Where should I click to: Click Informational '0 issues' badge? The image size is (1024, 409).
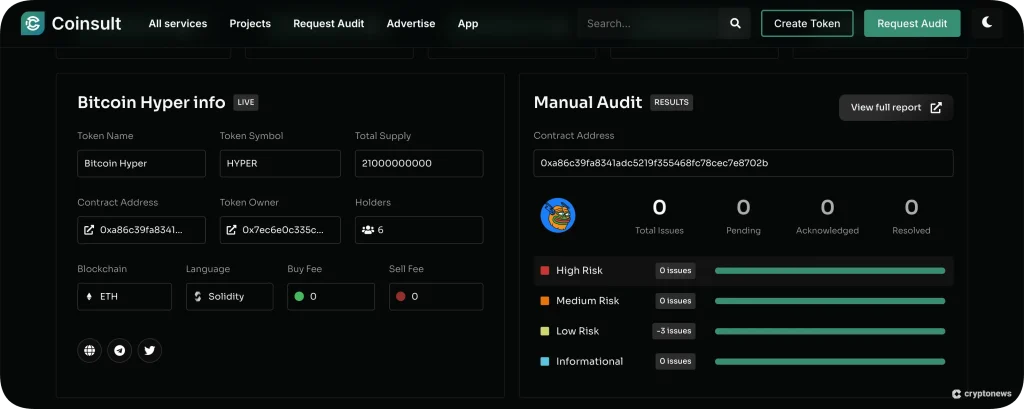tap(675, 361)
